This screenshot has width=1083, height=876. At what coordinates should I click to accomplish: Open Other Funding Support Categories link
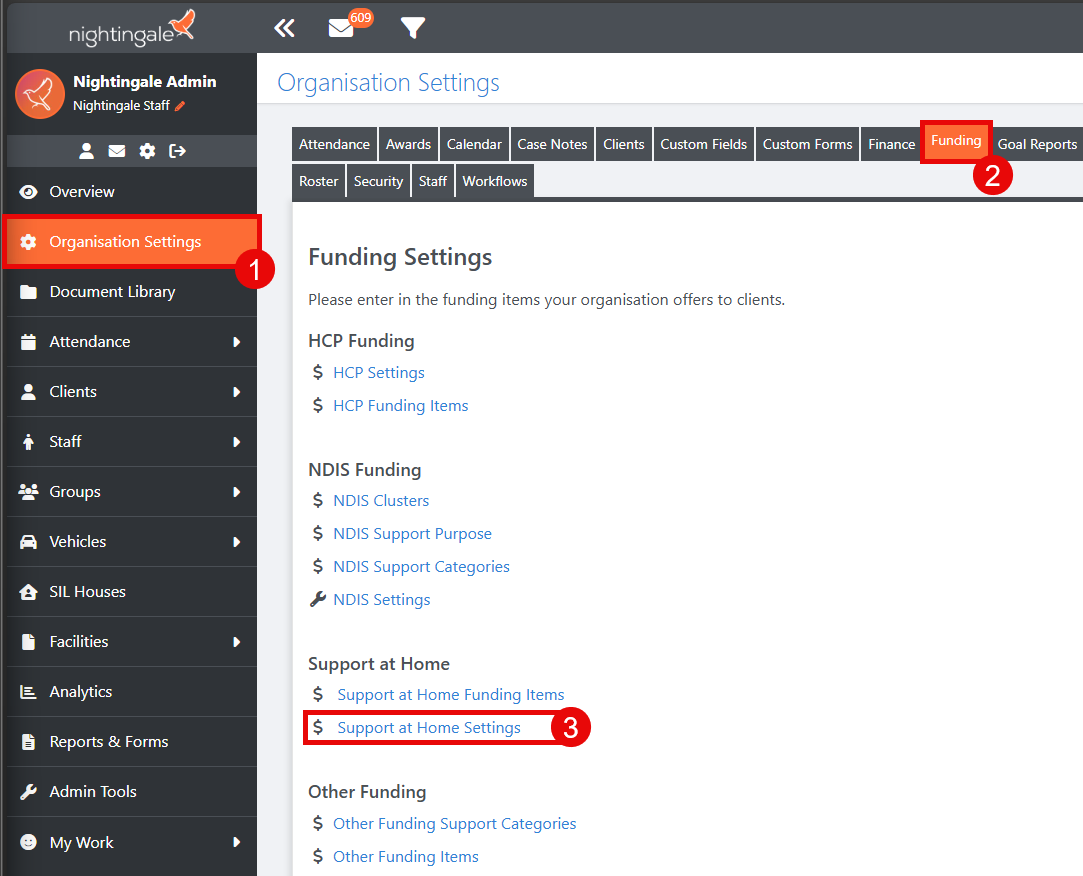[x=454, y=823]
